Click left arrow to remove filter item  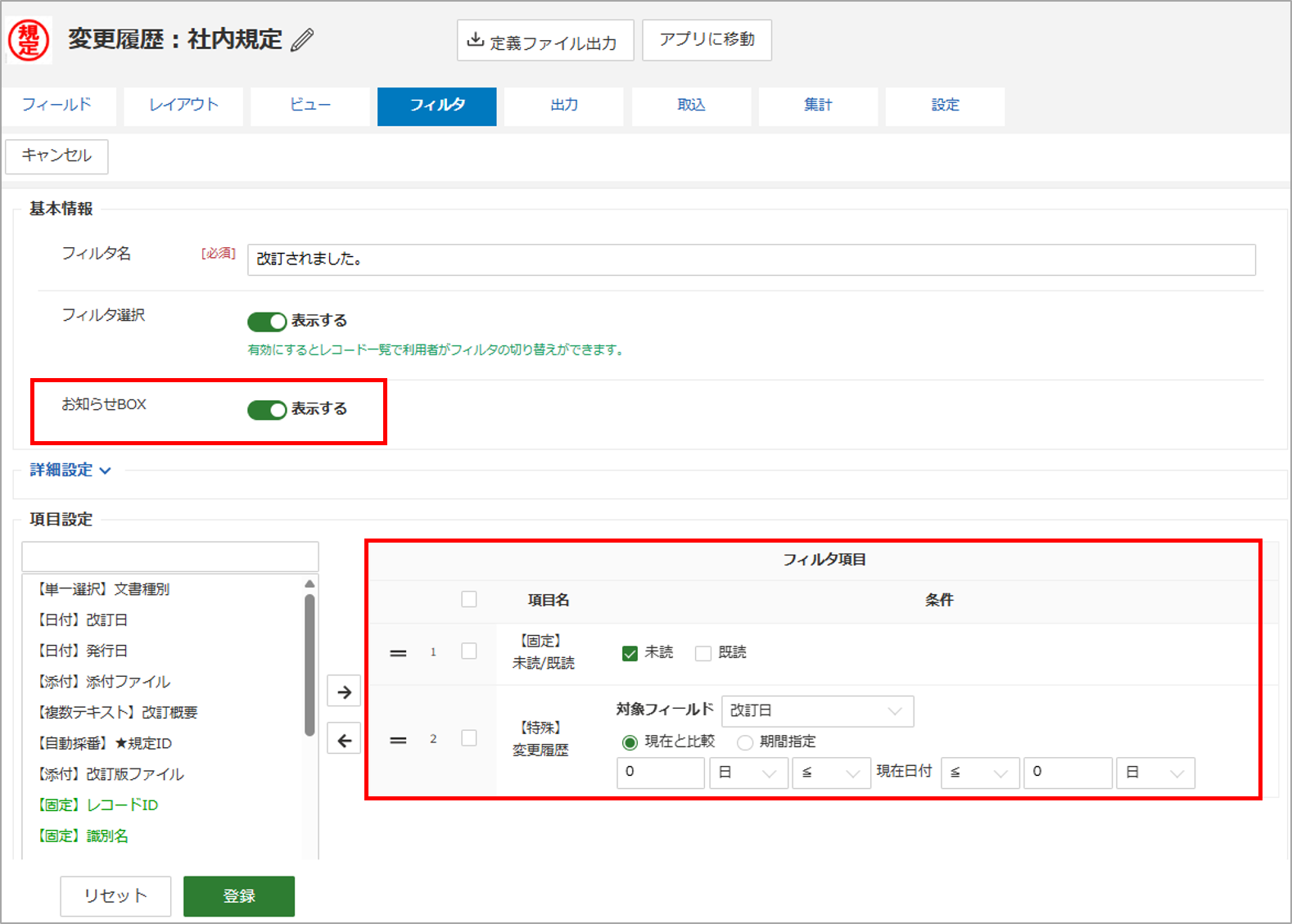click(x=344, y=741)
